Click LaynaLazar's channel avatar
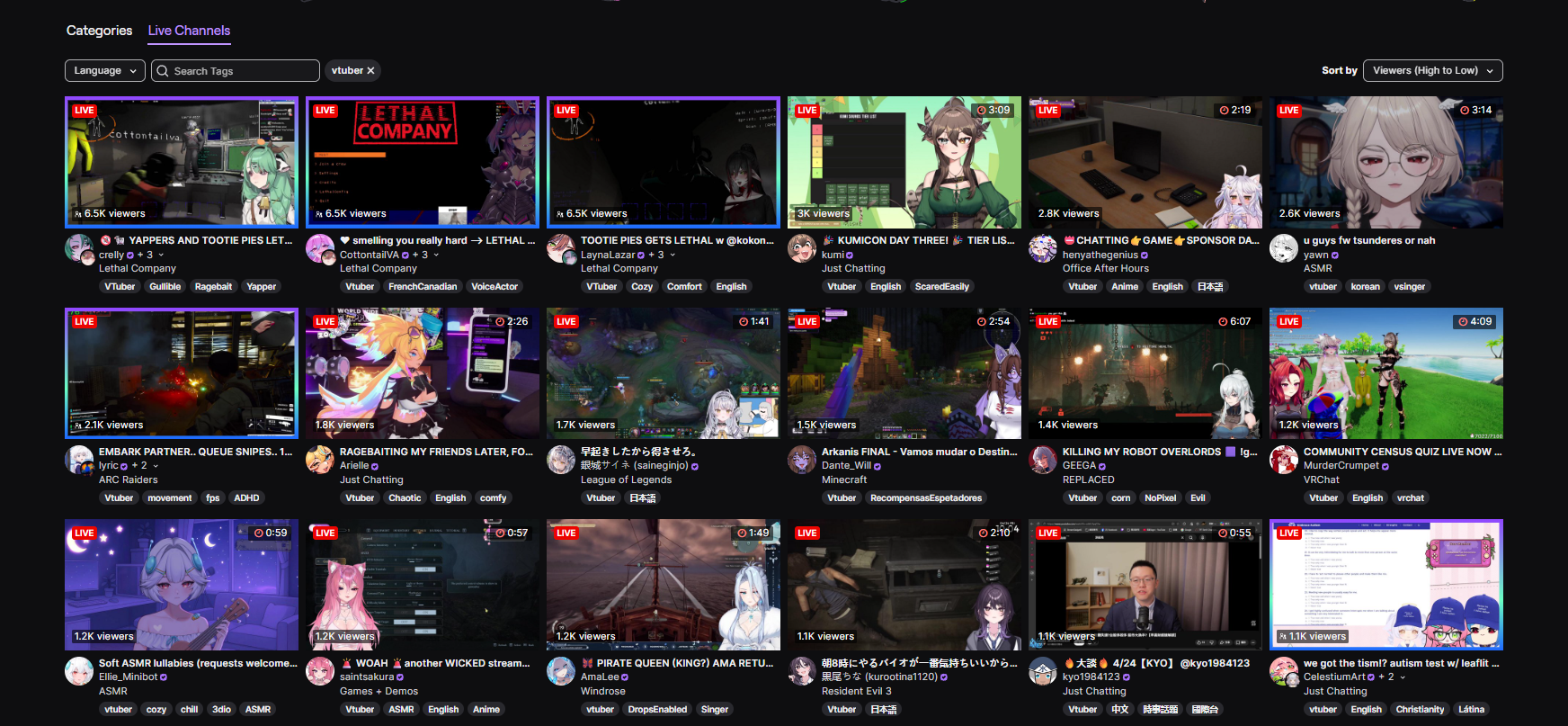This screenshot has height=726, width=1568. pyautogui.click(x=562, y=248)
